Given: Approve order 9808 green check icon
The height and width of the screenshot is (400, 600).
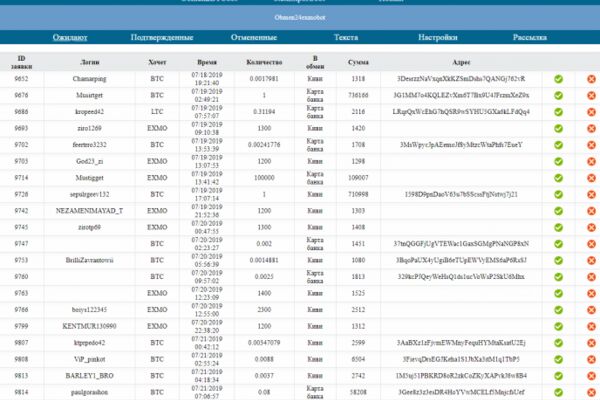Looking at the screenshot, I should pyautogui.click(x=559, y=359).
